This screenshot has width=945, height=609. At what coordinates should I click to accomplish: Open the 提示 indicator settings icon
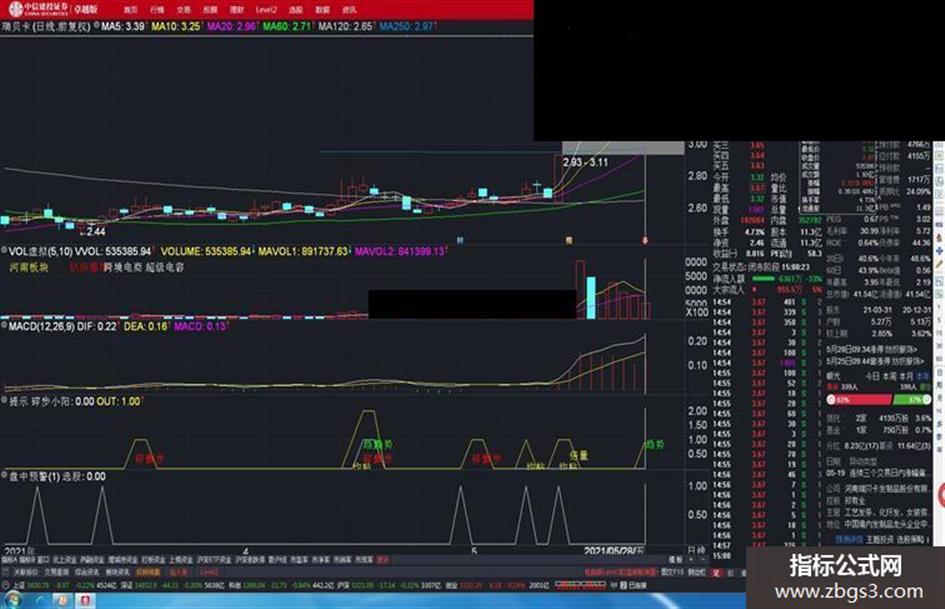[x=4, y=401]
